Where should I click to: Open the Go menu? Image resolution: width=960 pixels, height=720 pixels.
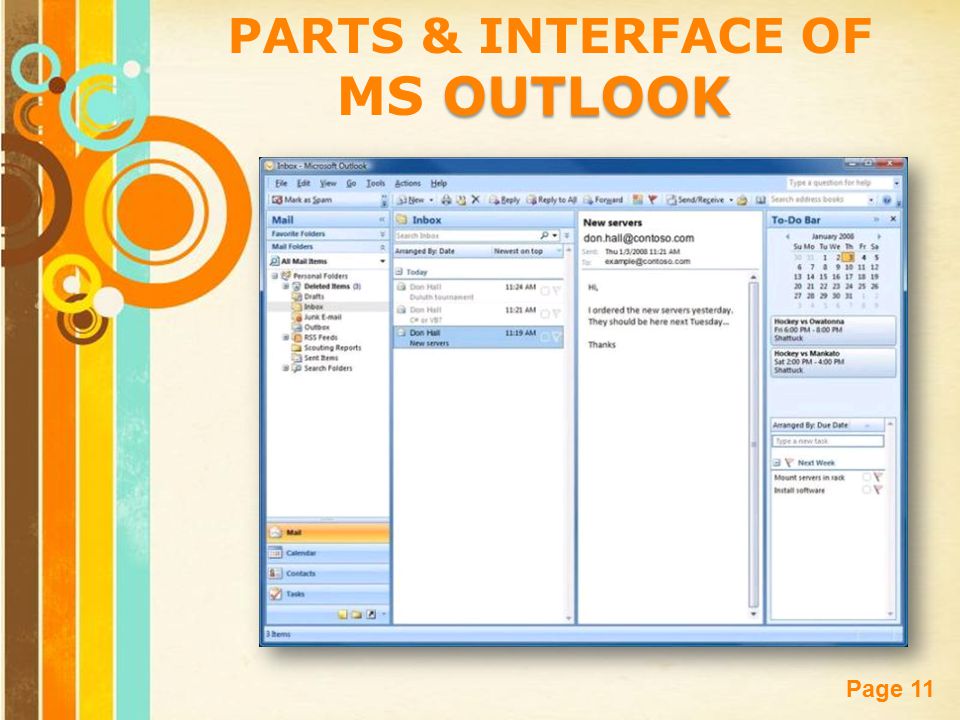(x=351, y=183)
